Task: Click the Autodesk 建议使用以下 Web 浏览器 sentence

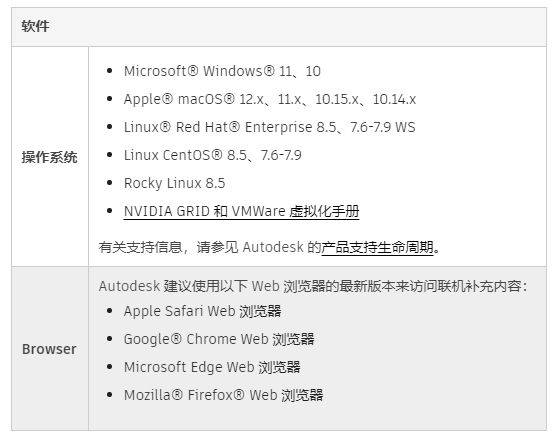Action: [x=314, y=286]
